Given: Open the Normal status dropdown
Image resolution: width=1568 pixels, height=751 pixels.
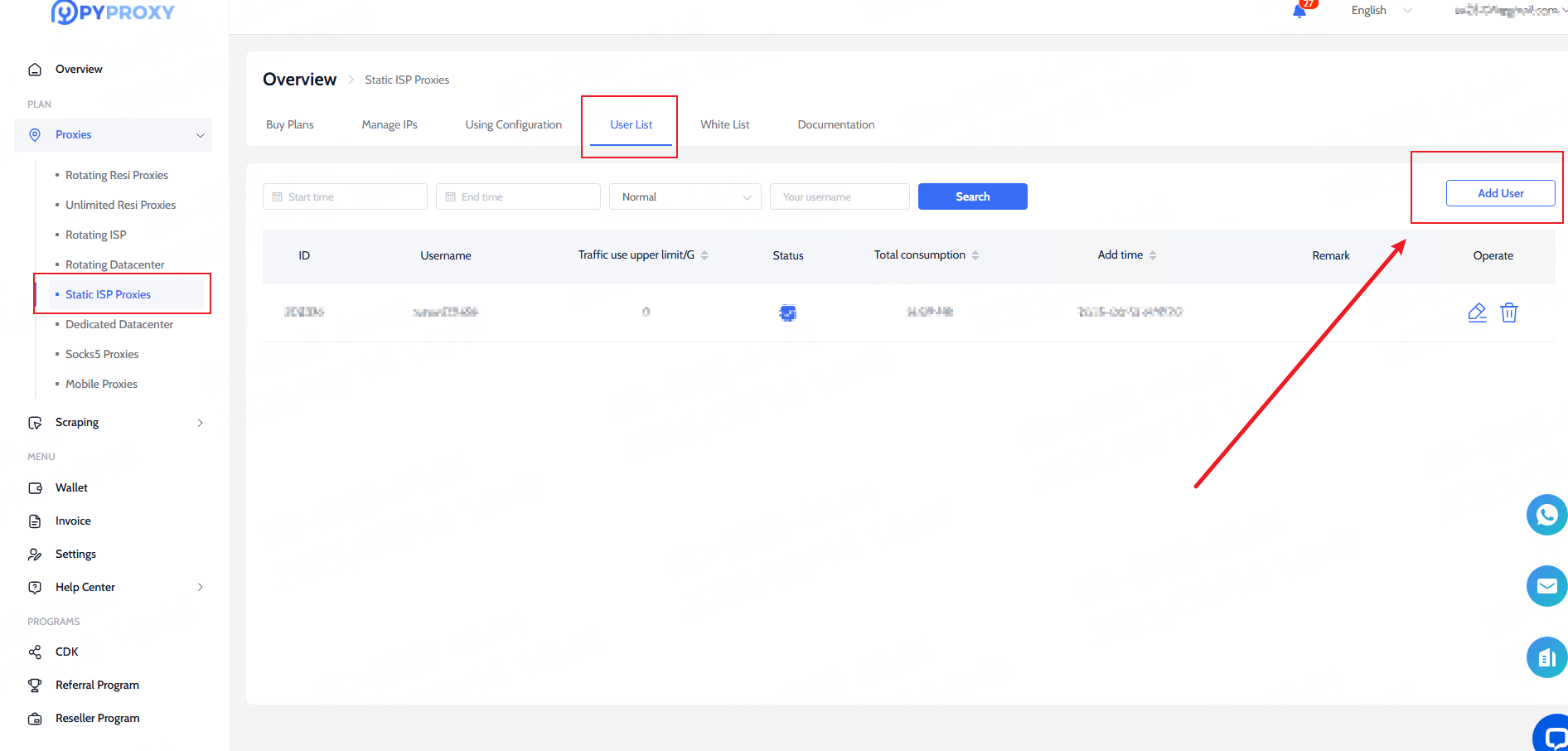Looking at the screenshot, I should pos(685,196).
